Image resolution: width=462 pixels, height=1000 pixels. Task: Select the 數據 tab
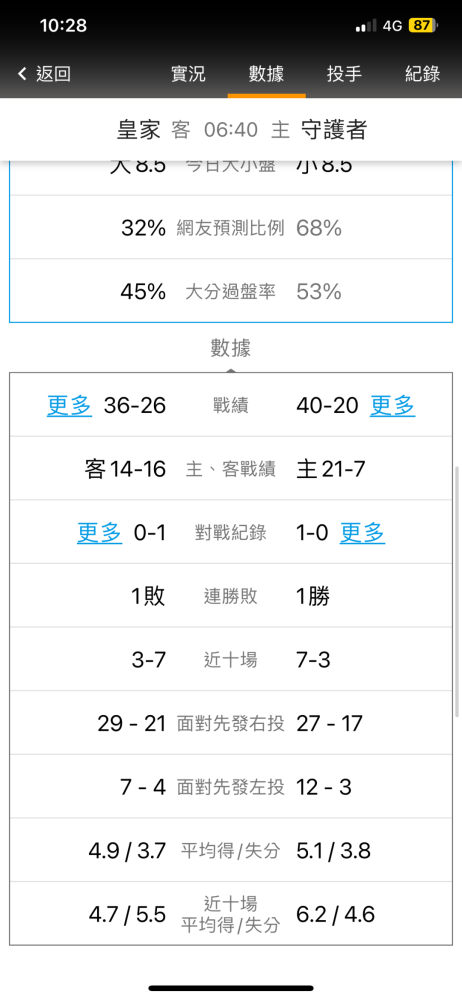(266, 74)
